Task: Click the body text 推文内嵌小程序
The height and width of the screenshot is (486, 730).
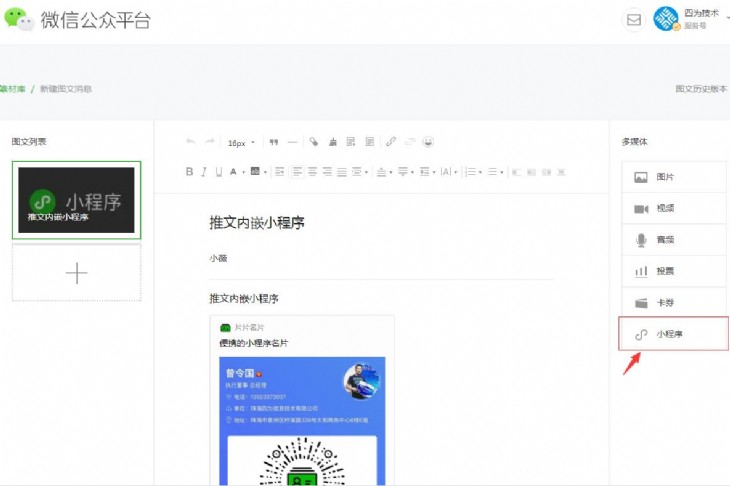Action: coord(244,298)
